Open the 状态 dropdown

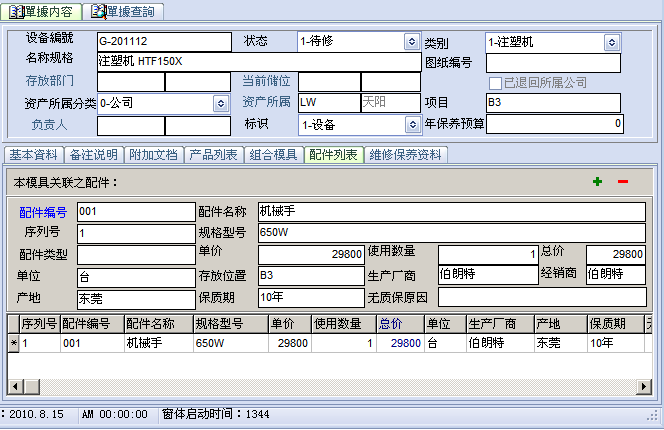(x=411, y=42)
